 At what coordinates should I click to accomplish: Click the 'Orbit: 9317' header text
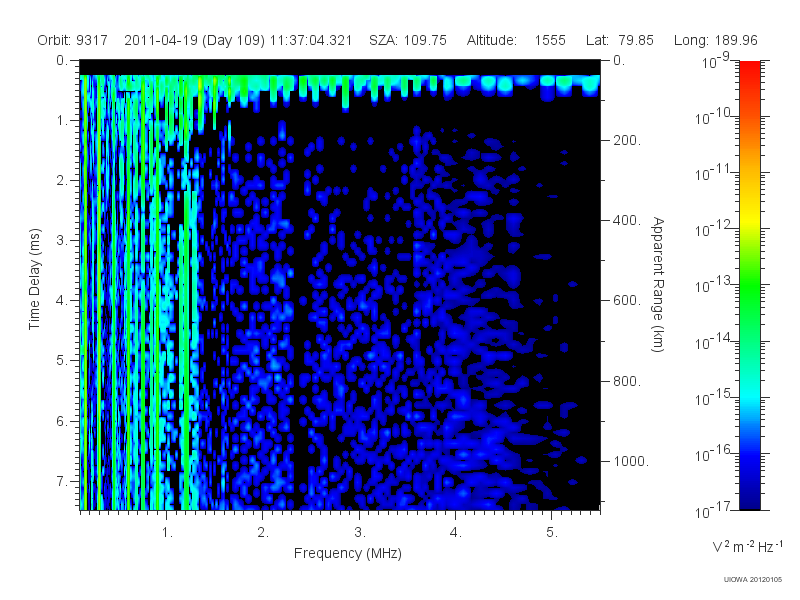72,40
